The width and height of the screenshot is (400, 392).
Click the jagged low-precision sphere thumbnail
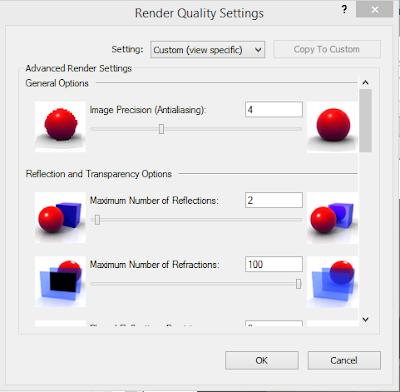[x=60, y=127]
